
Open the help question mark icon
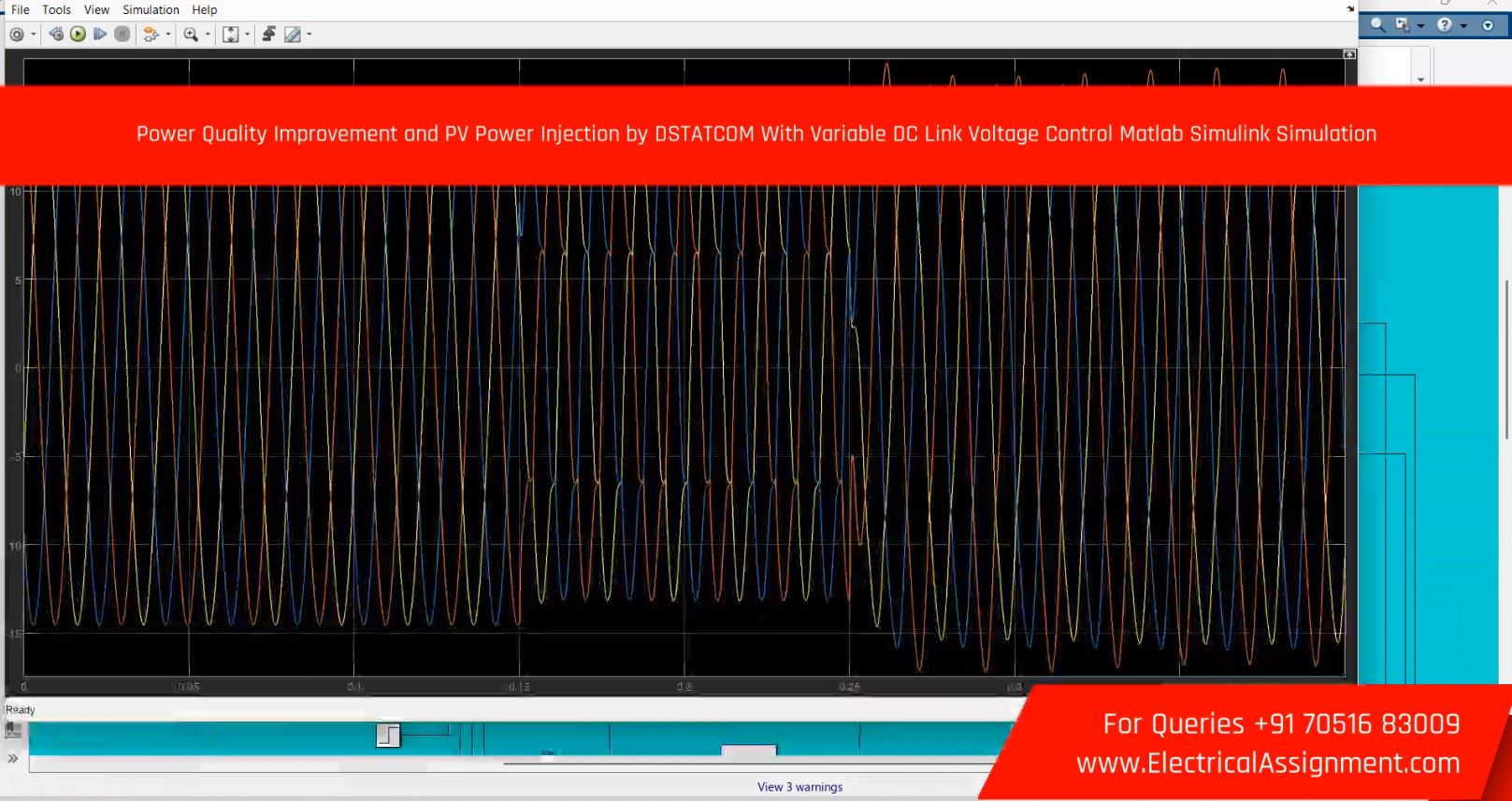pos(1445,25)
